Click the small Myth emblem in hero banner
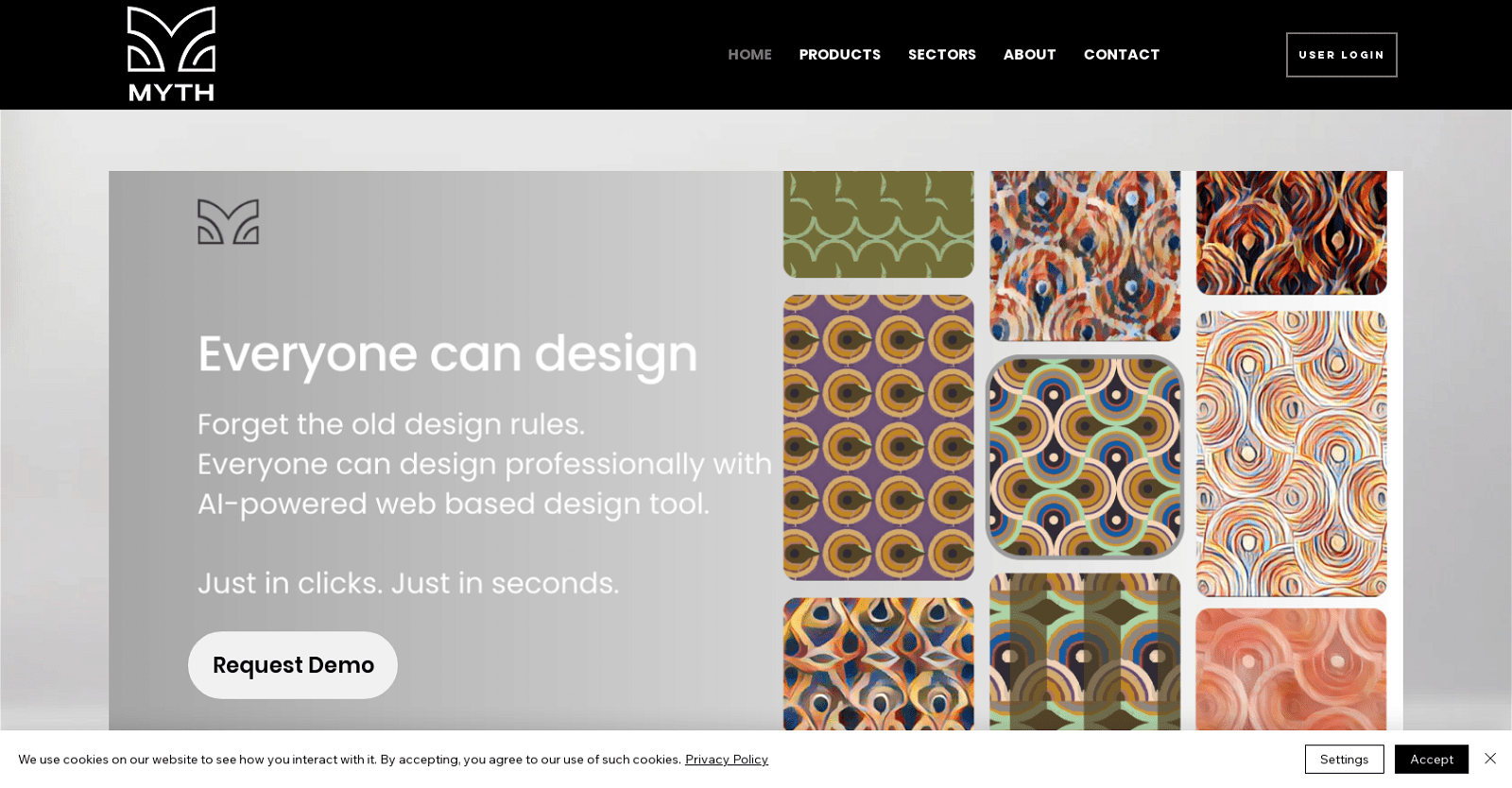Viewport: 1512px width, 788px height. coord(228,221)
